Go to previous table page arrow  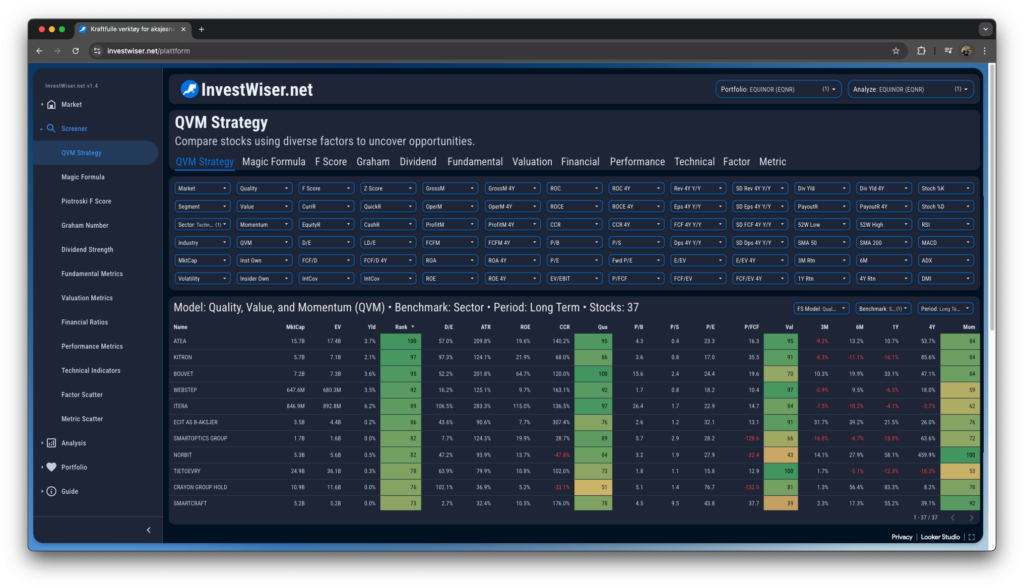(x=953, y=517)
